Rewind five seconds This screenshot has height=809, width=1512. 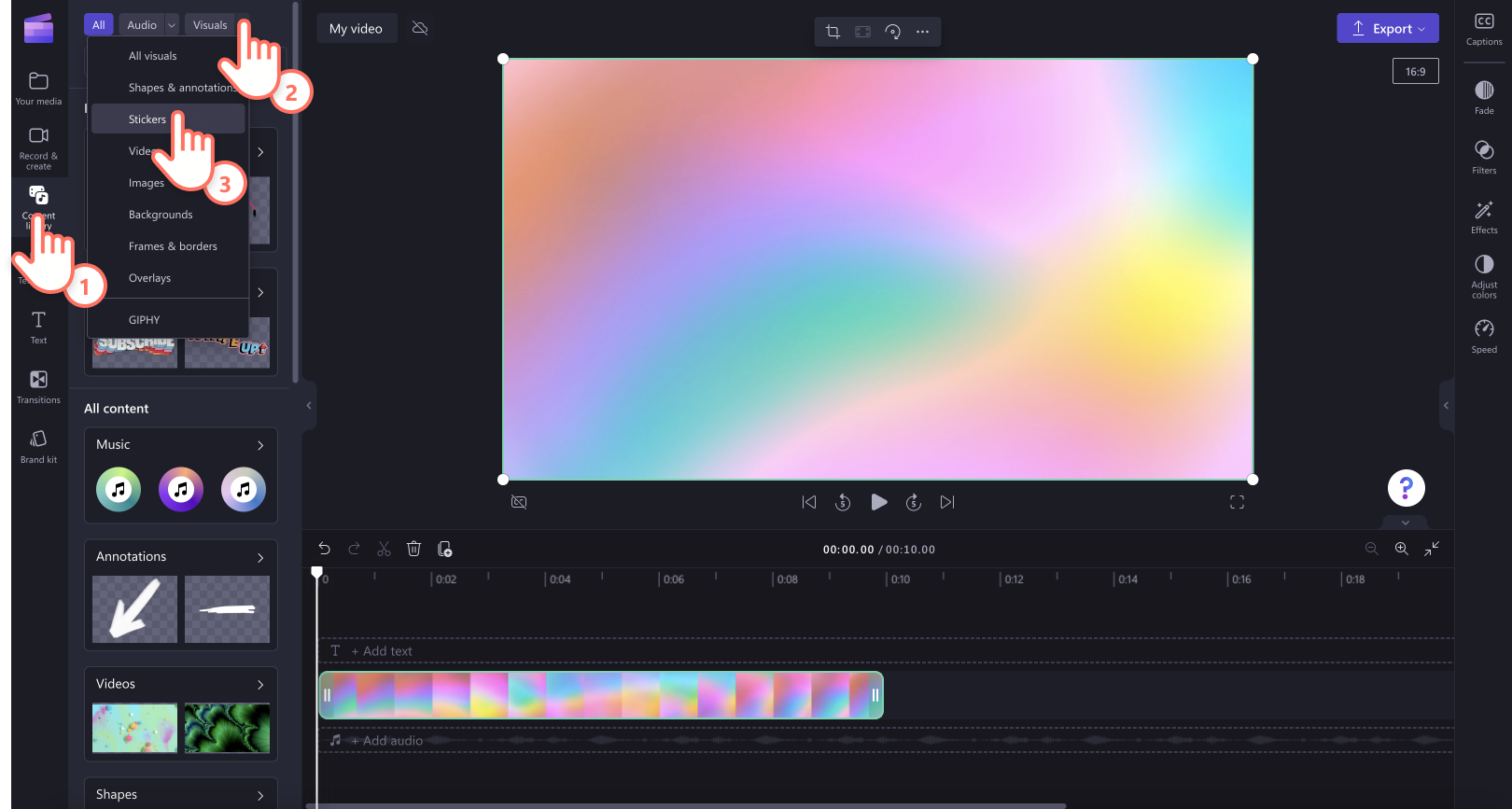point(843,502)
